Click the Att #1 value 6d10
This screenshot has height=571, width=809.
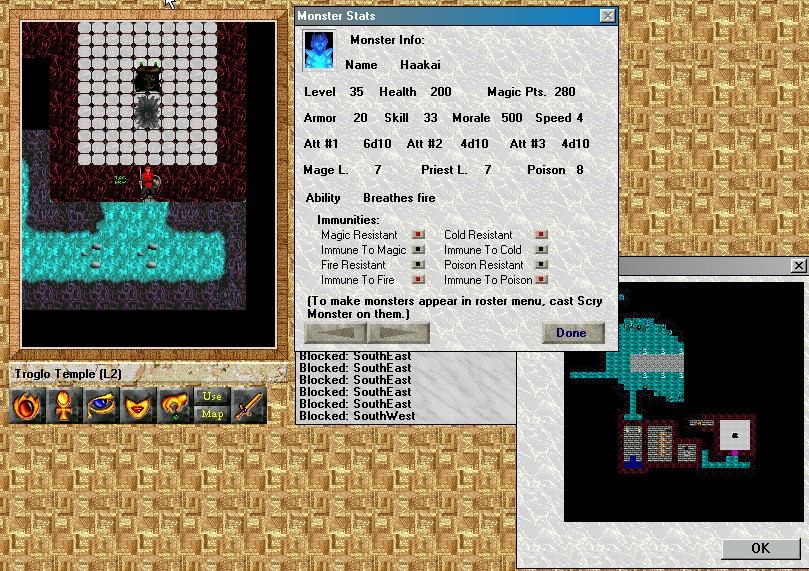pos(377,144)
